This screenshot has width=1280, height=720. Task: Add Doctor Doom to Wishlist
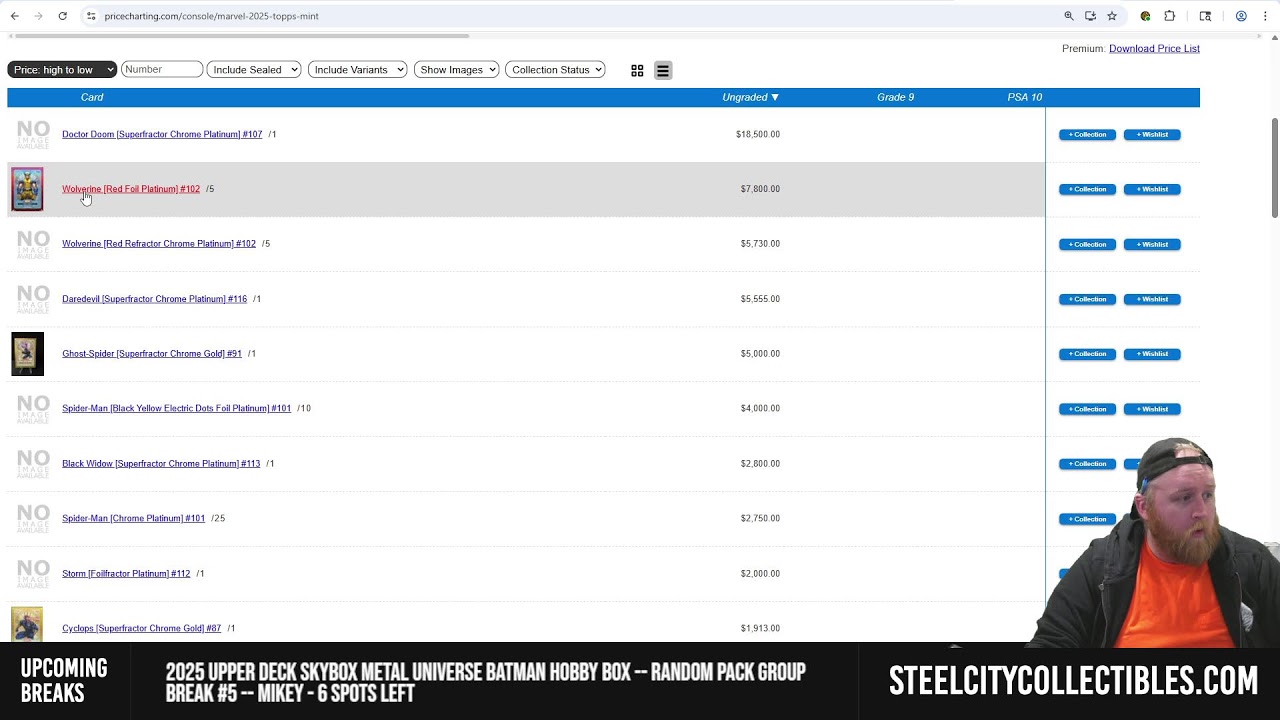point(1152,134)
